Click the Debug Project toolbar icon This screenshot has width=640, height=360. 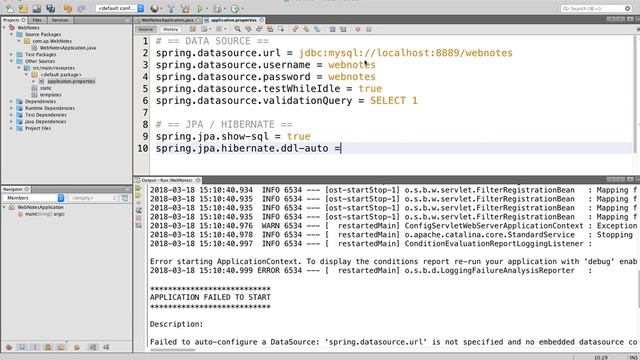click(x=218, y=8)
